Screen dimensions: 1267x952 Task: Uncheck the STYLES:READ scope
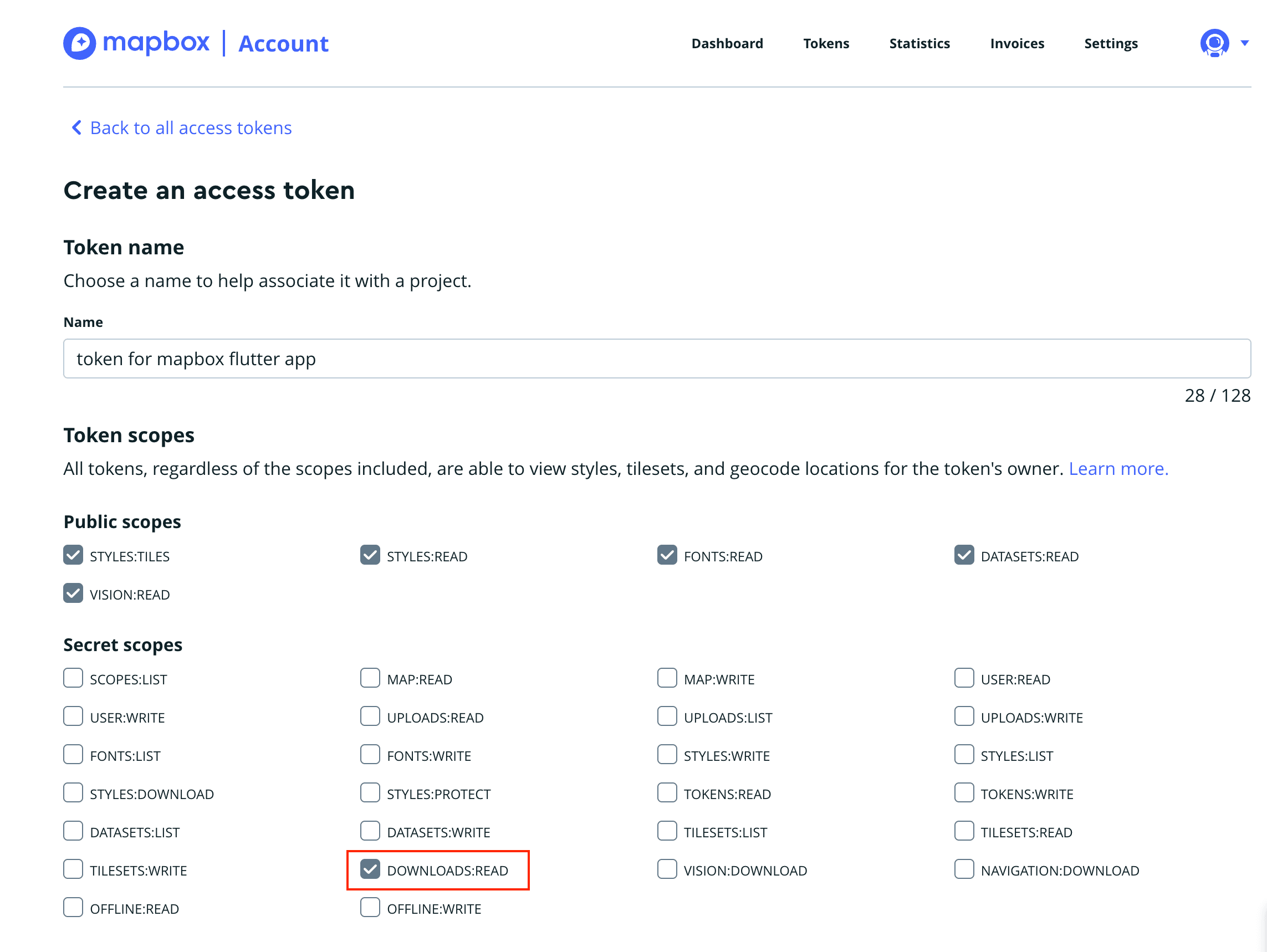click(370, 555)
